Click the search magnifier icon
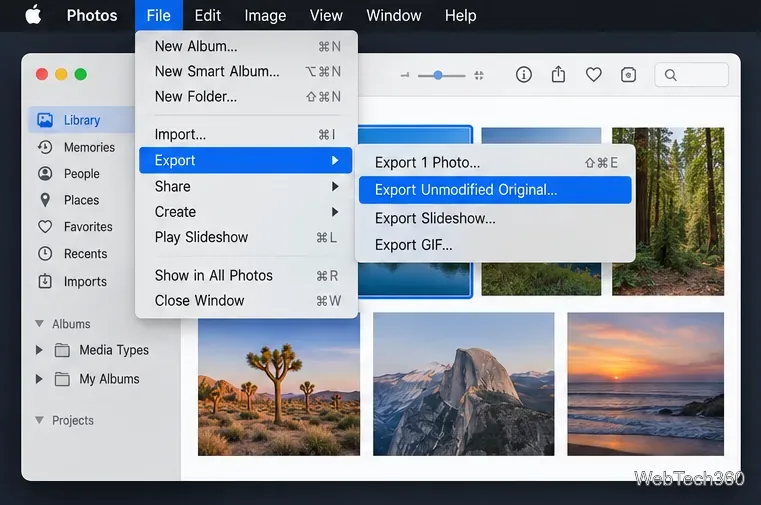761x505 pixels. point(671,75)
